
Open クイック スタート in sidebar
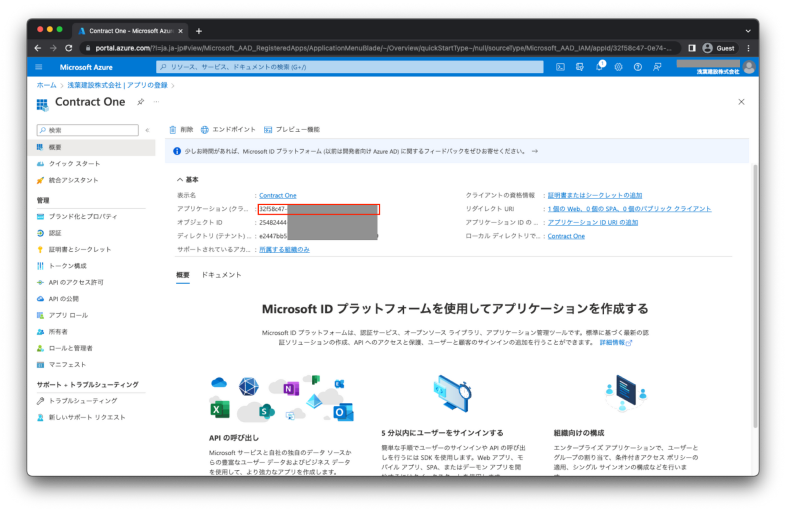[x=74, y=163]
